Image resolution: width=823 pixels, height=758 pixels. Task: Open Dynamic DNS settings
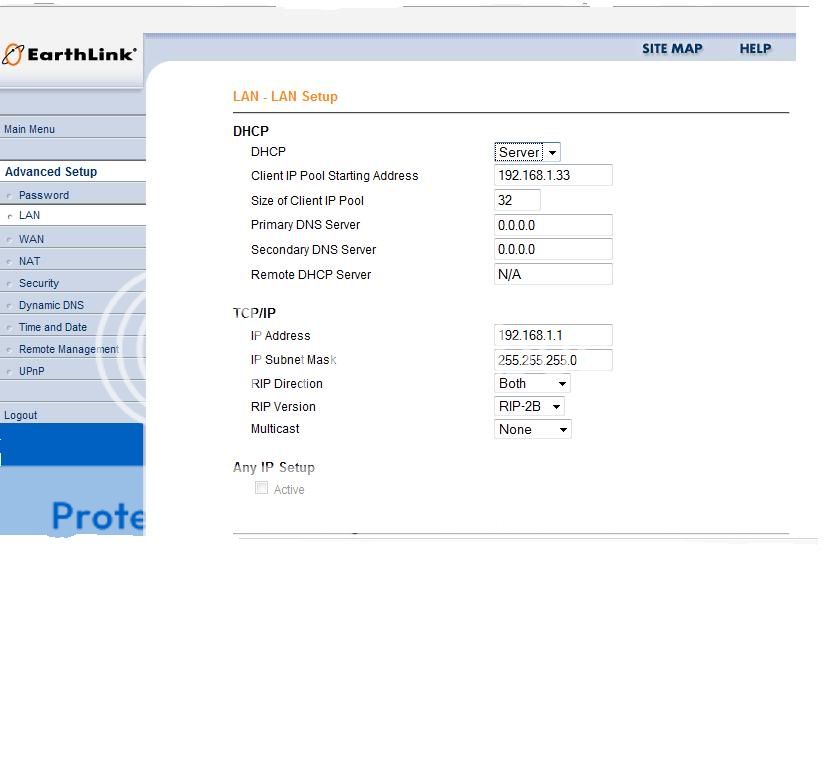(x=51, y=305)
